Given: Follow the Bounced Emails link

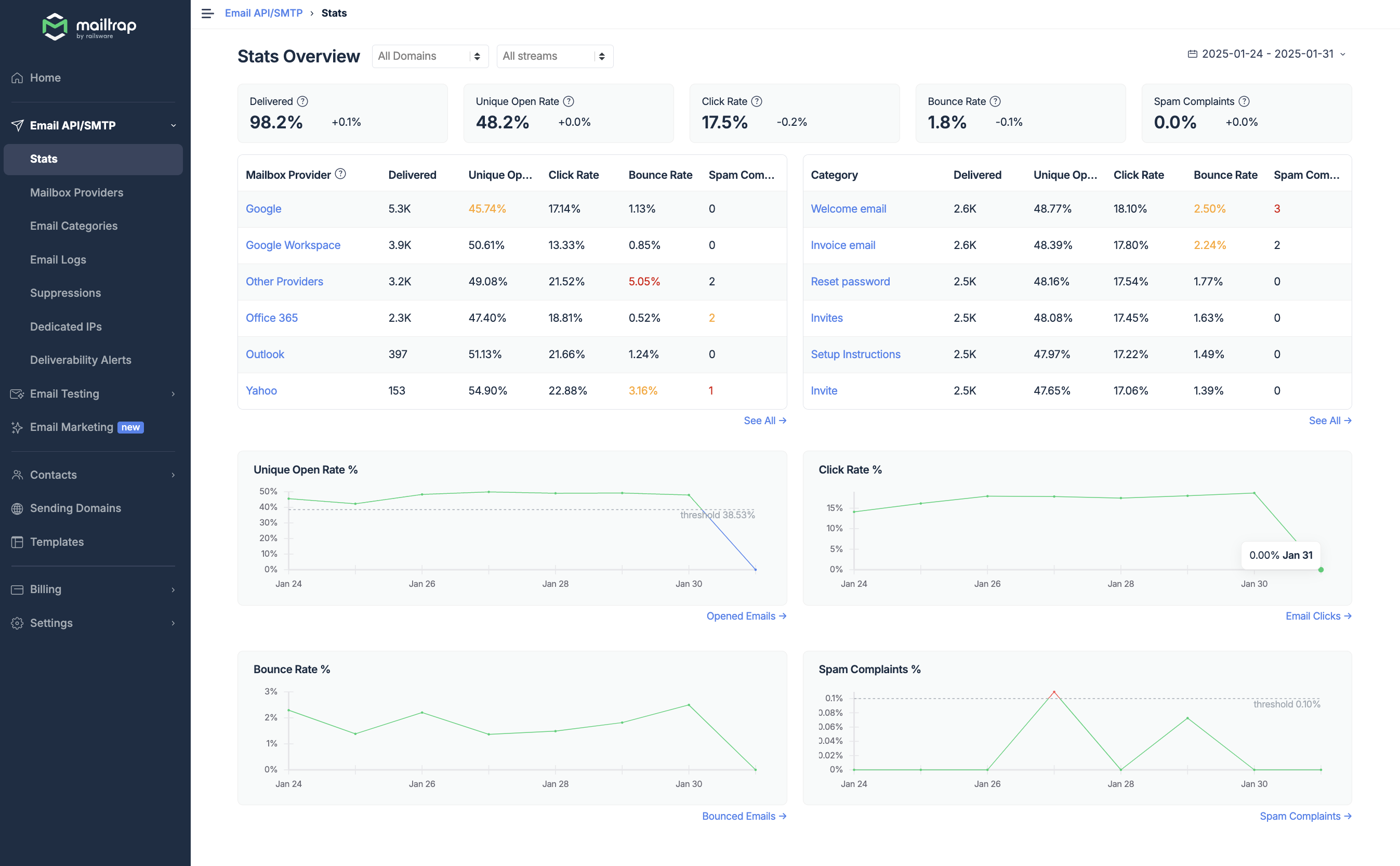Looking at the screenshot, I should point(744,816).
